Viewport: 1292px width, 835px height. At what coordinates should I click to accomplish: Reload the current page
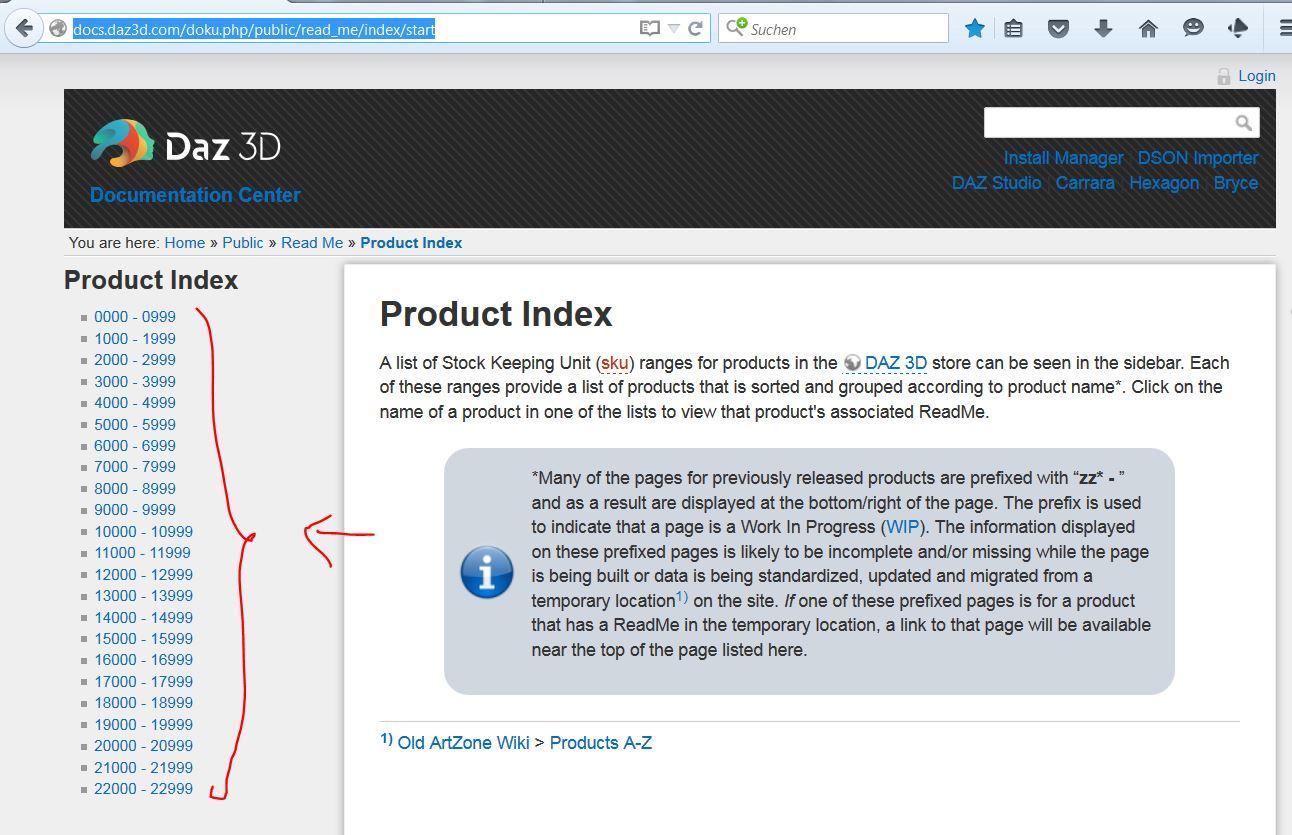pyautogui.click(x=695, y=29)
